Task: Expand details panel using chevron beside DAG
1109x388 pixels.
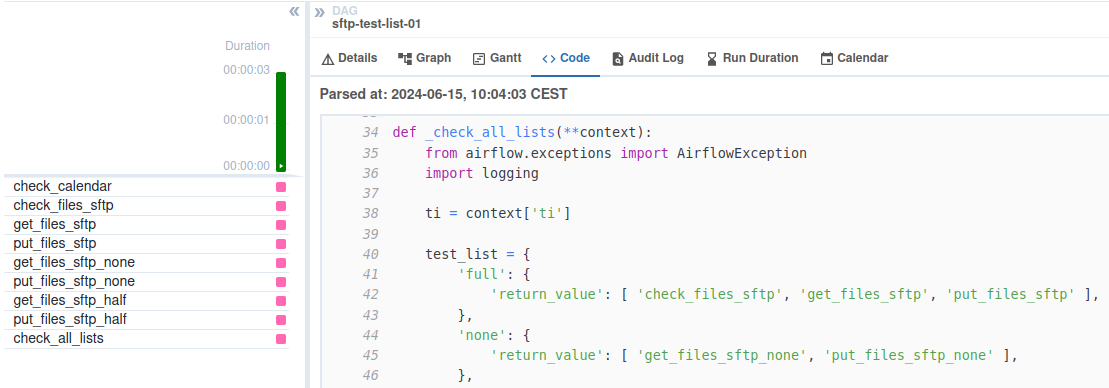Action: click(x=320, y=11)
